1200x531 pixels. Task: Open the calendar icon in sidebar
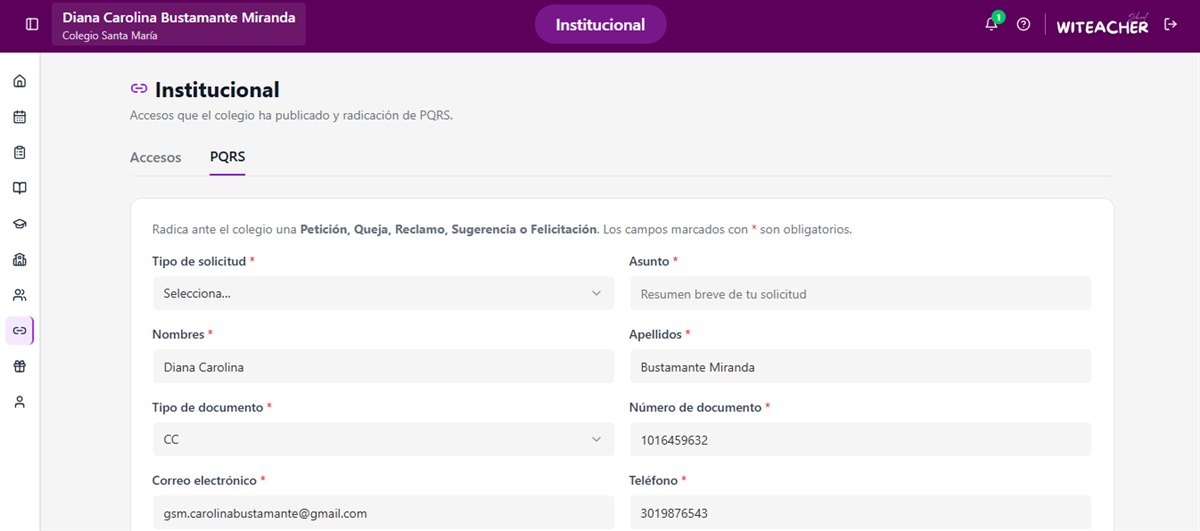point(19,117)
